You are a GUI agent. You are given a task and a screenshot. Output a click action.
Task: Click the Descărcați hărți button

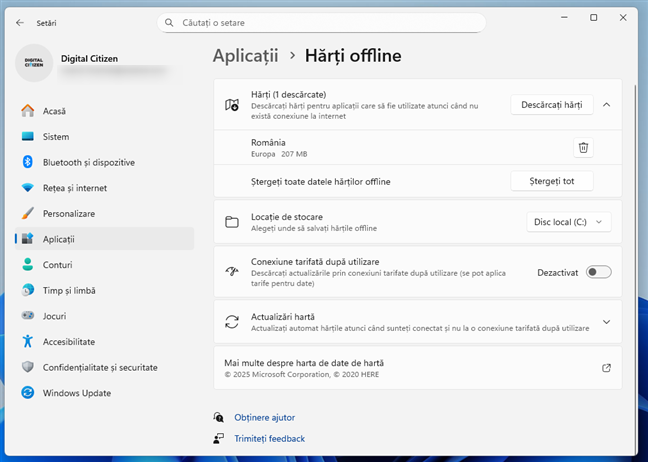(x=552, y=104)
